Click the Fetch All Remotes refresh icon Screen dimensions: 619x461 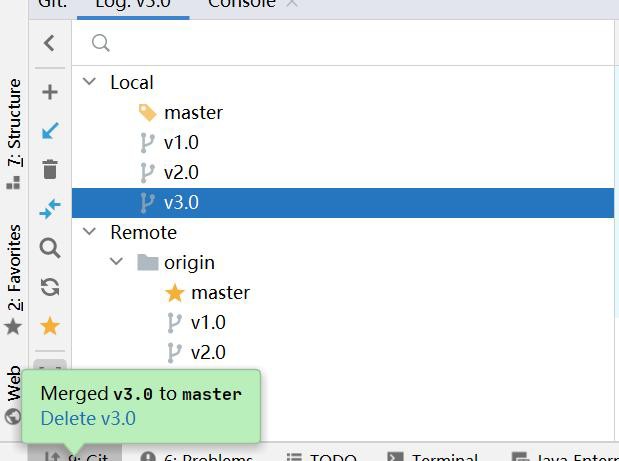click(49, 287)
